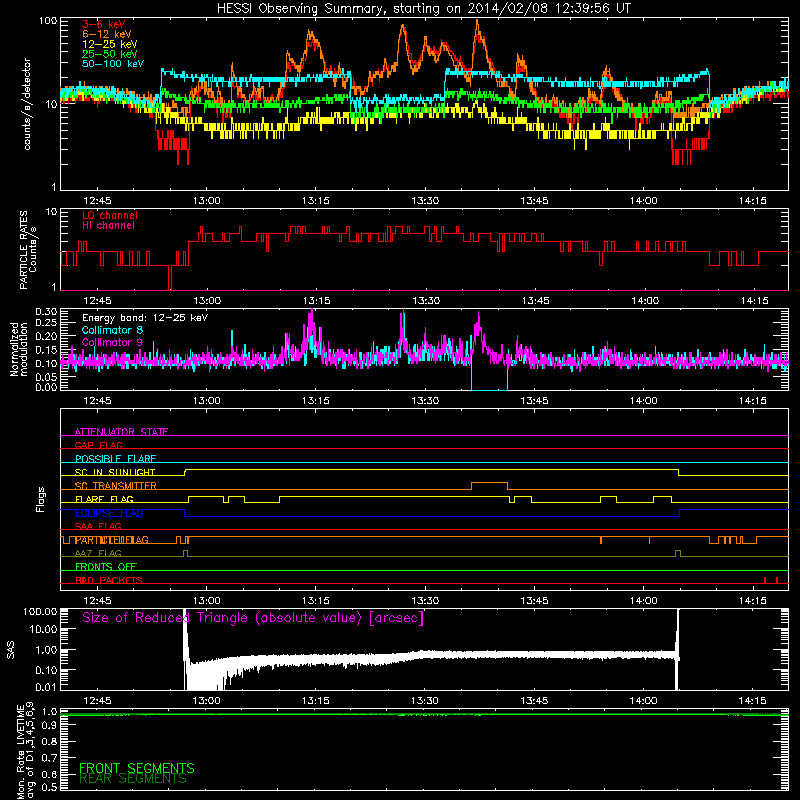
Task: Click the 0.5 tick on livetime plot
Action: click(49, 787)
